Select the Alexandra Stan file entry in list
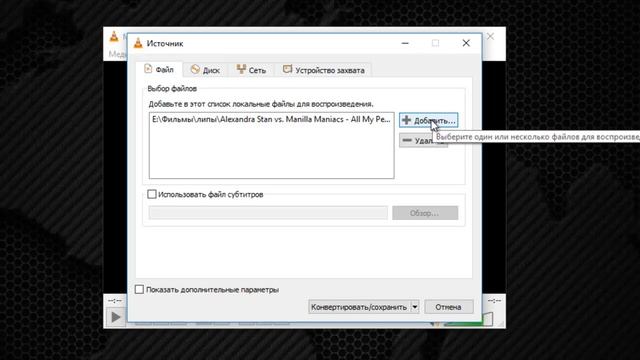This screenshot has width=640, height=360. [x=271, y=119]
